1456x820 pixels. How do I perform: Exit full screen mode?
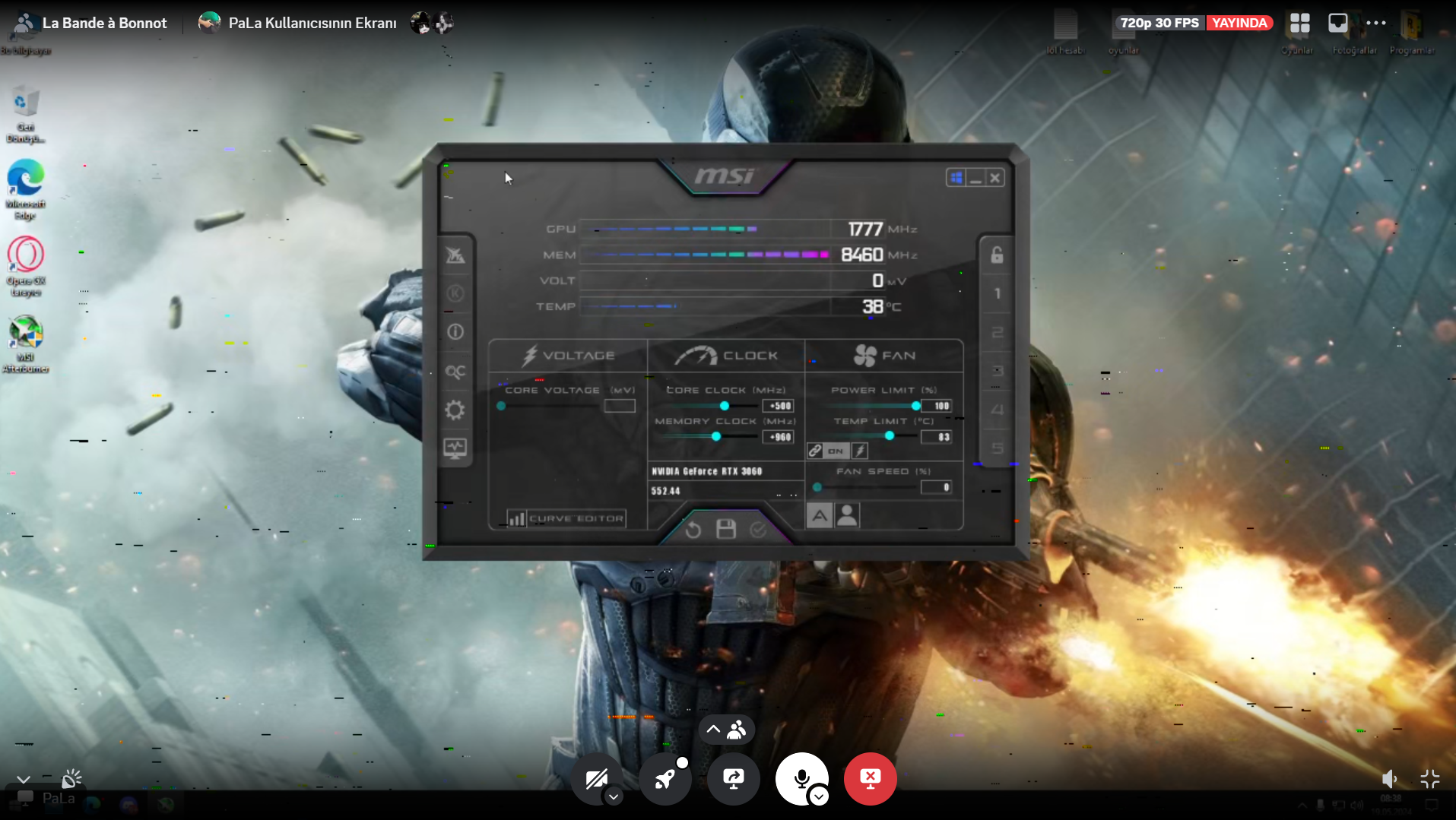[x=1430, y=779]
